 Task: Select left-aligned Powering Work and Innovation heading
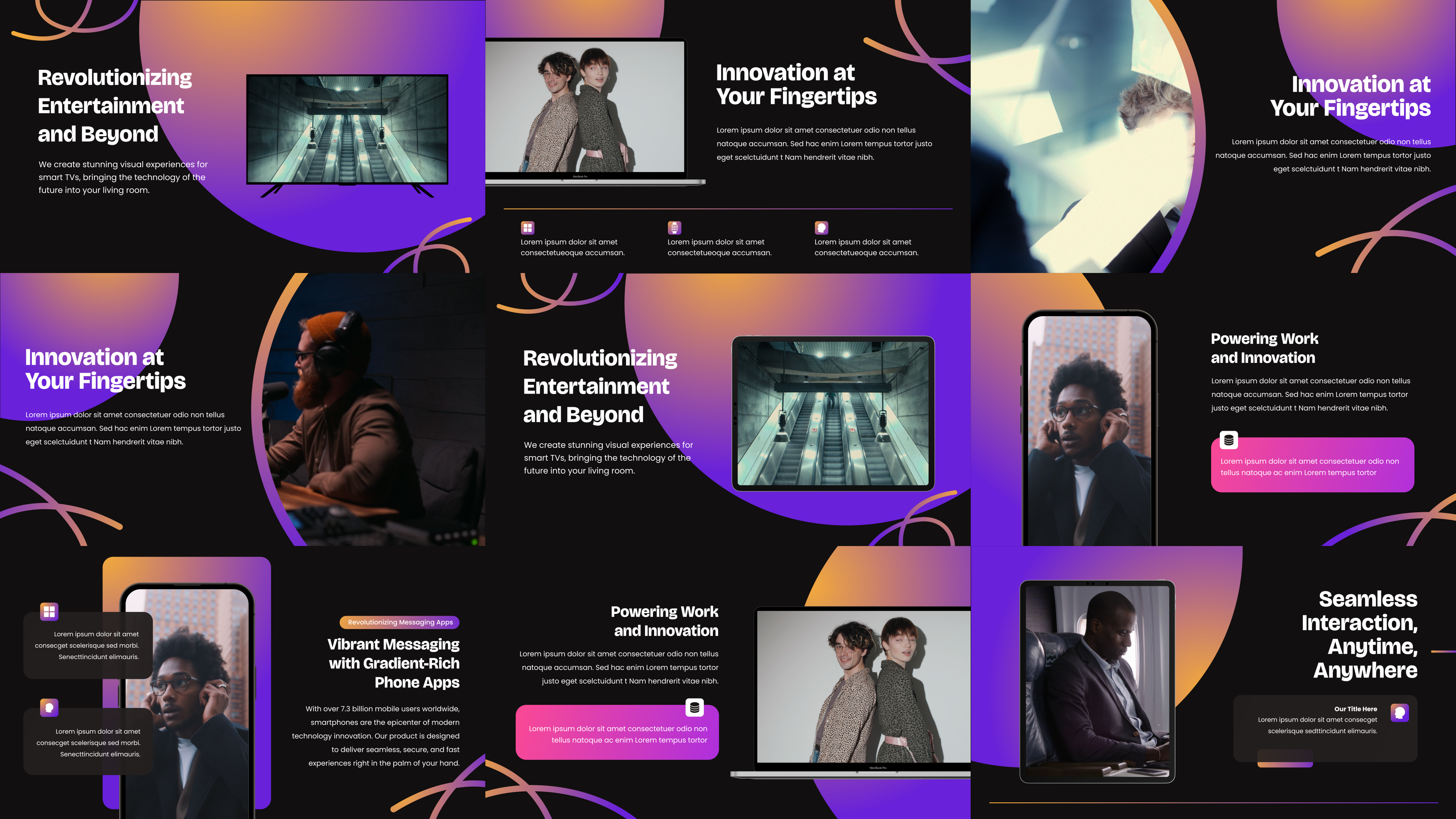1265,348
